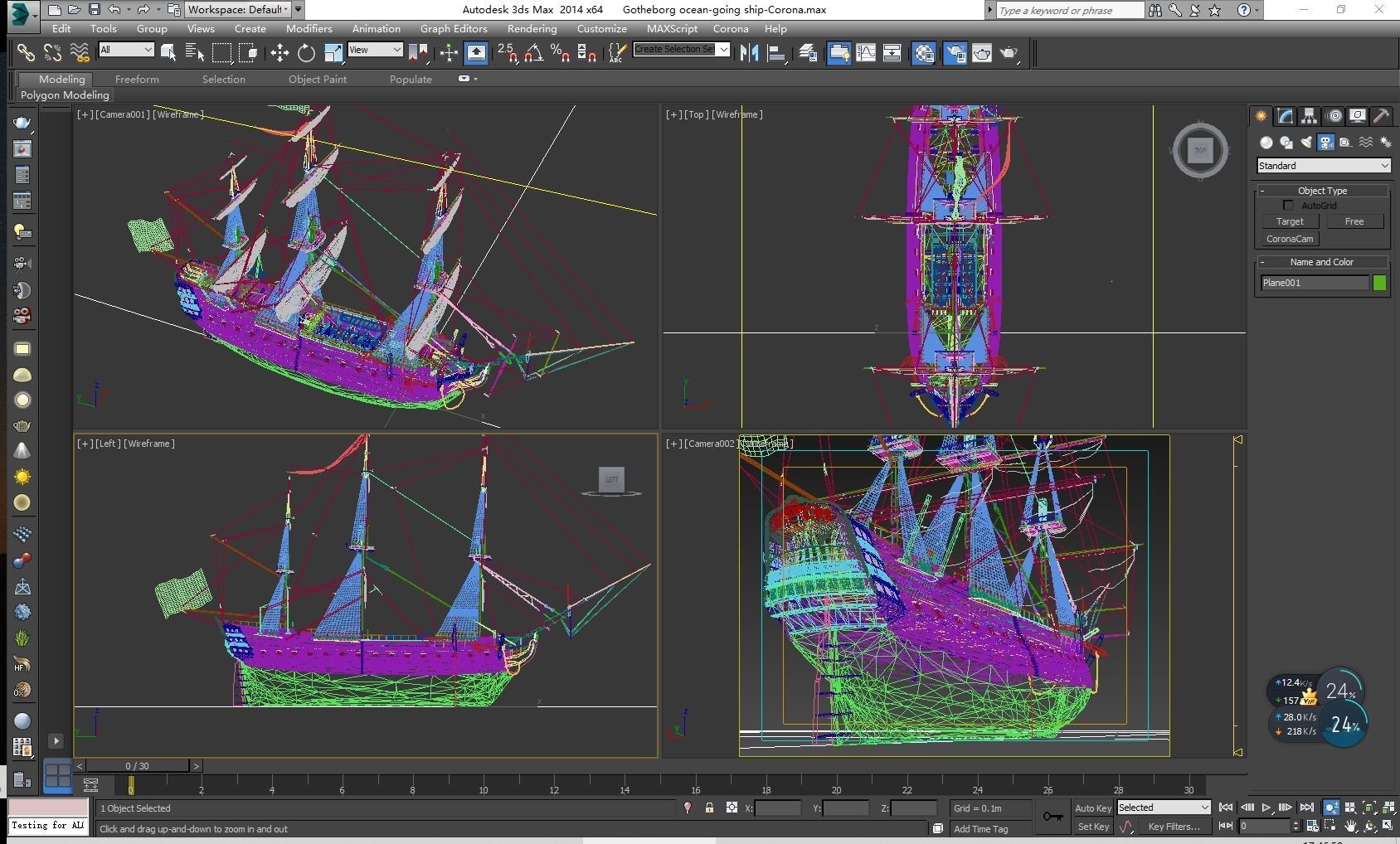Click the Use Pivot Point Center icon

[417, 53]
